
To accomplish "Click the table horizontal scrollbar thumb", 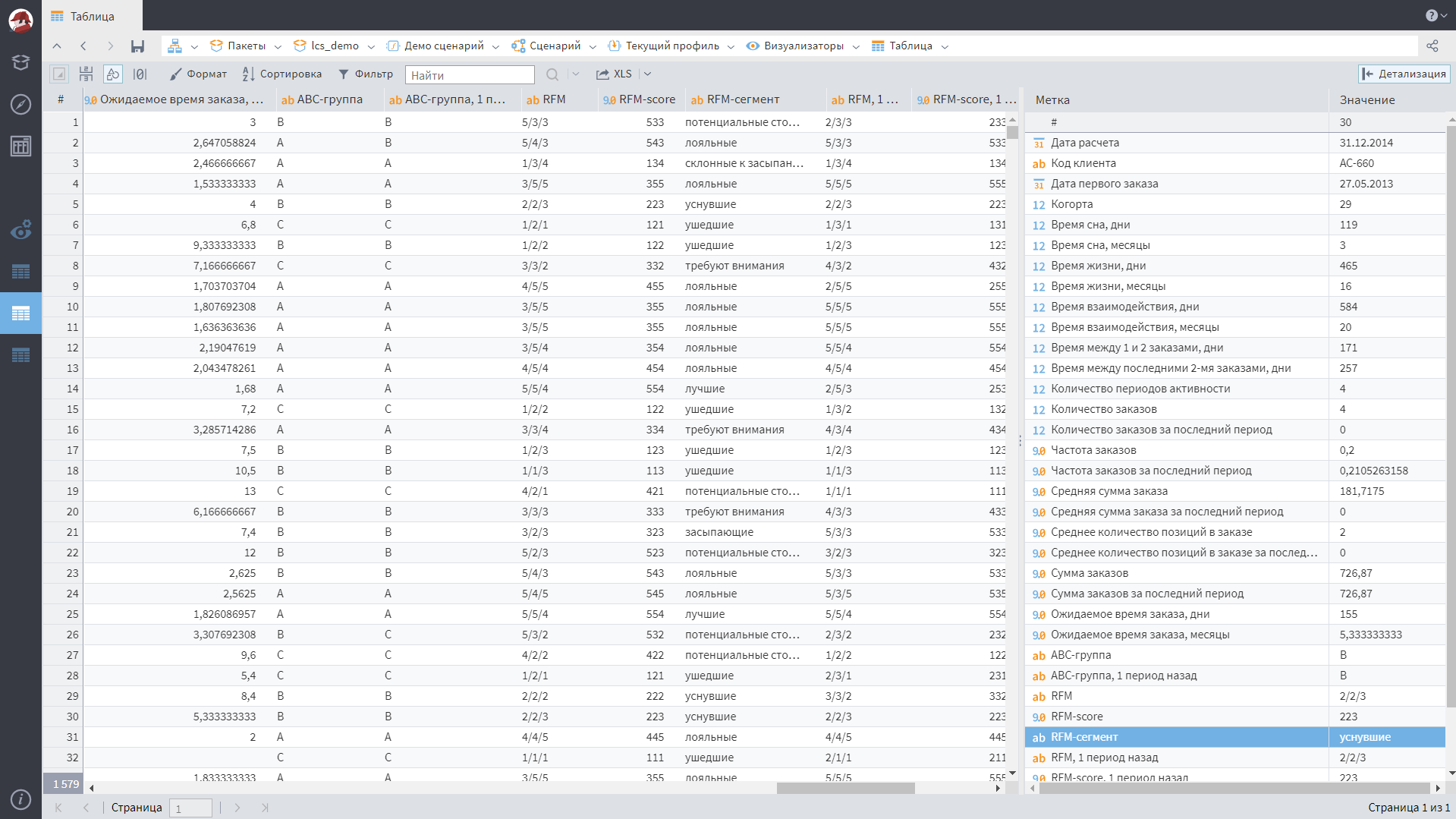I will point(845,788).
